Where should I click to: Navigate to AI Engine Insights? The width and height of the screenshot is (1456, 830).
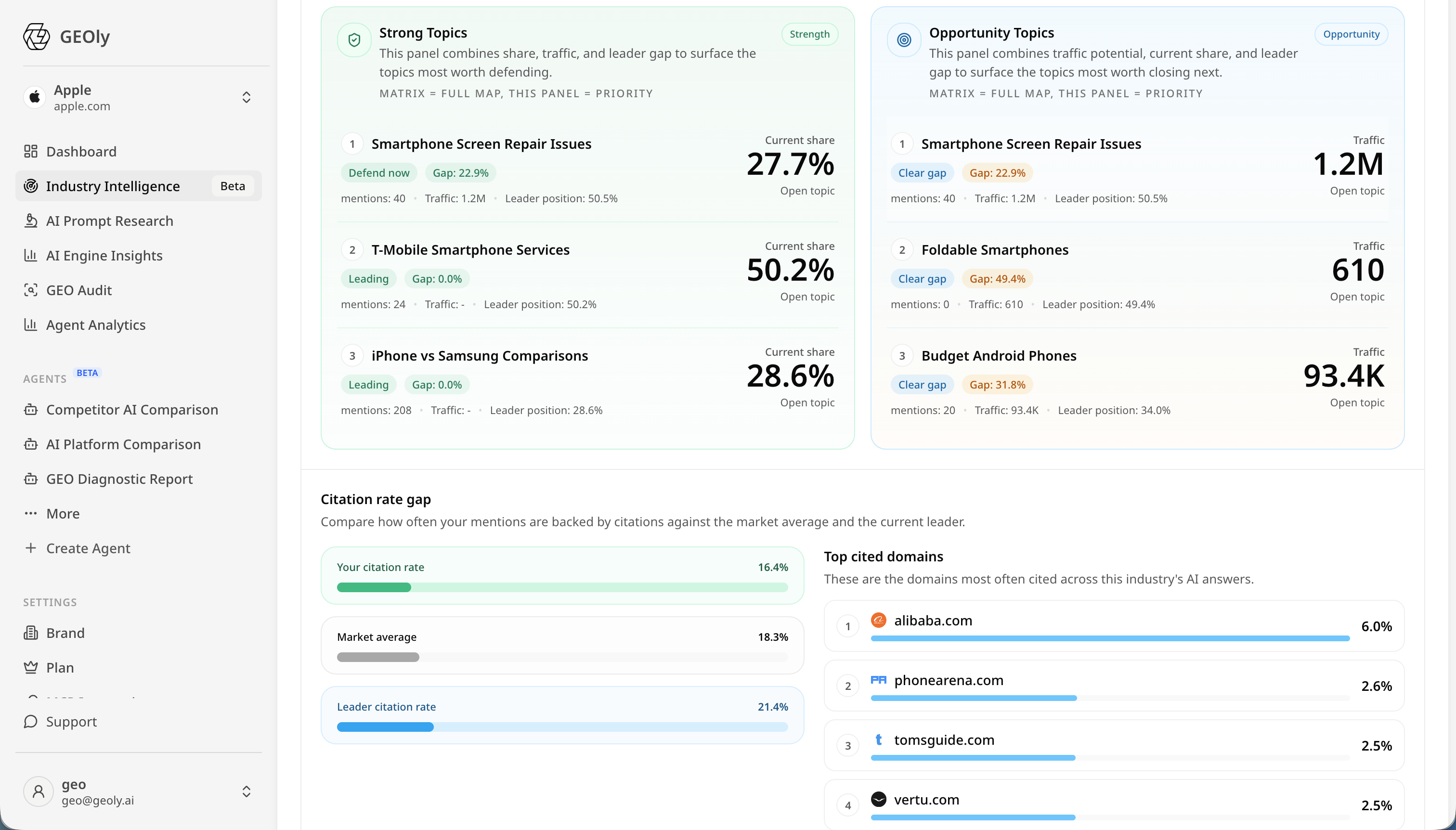pos(139,255)
